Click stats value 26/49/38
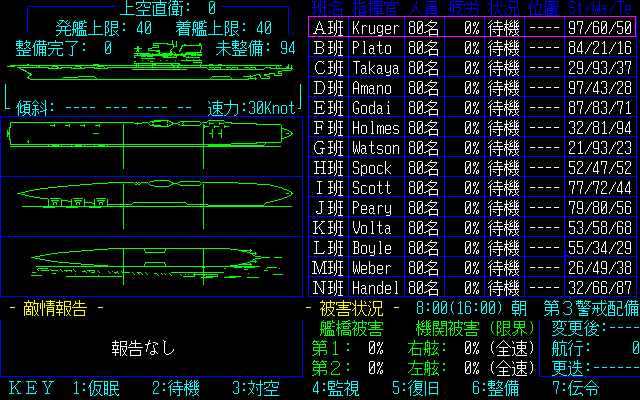Viewport: 640px width, 400px height. [600, 268]
